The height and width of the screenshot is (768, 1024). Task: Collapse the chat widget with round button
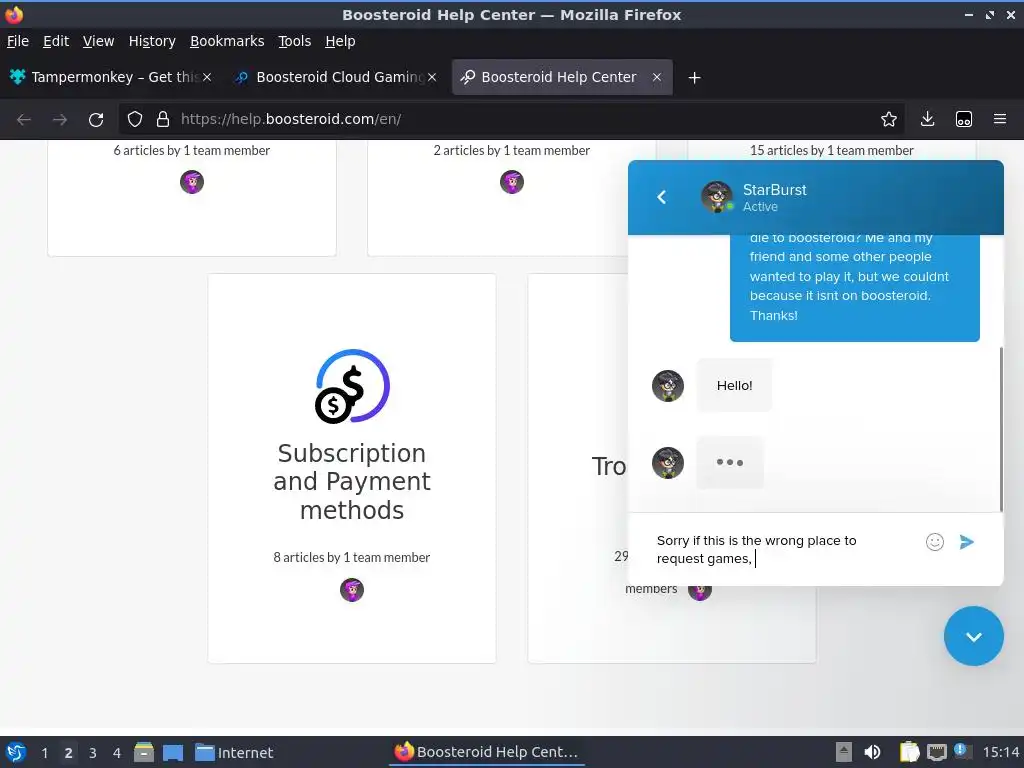tap(973, 636)
